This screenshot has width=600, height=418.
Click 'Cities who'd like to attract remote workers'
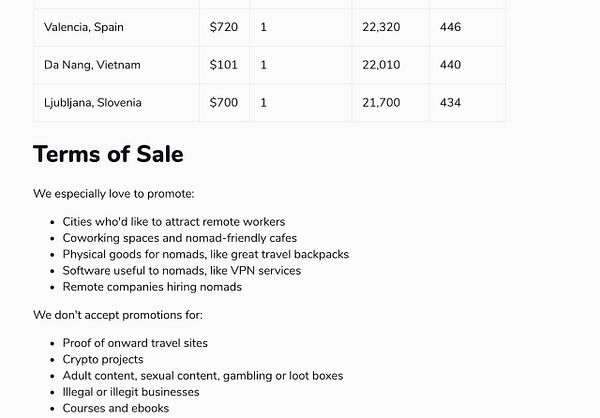[174, 222]
